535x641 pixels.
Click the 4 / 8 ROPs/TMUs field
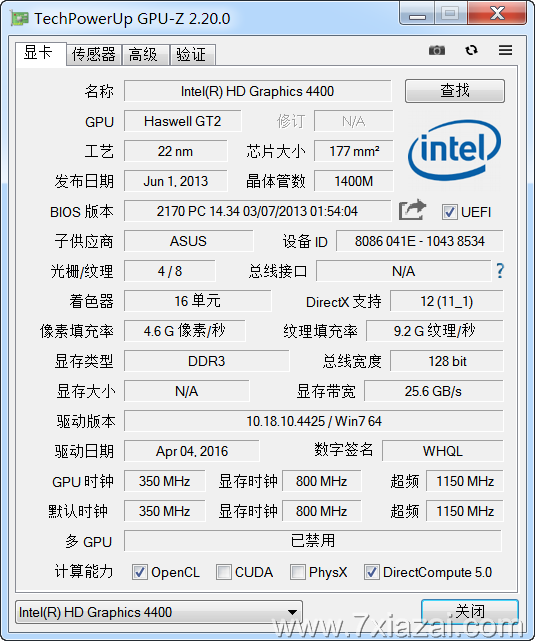(170, 271)
